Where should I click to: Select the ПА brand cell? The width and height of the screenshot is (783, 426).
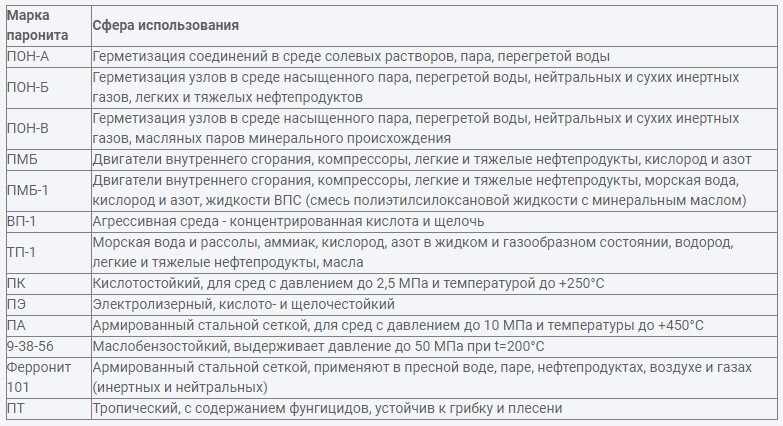click(x=48, y=326)
